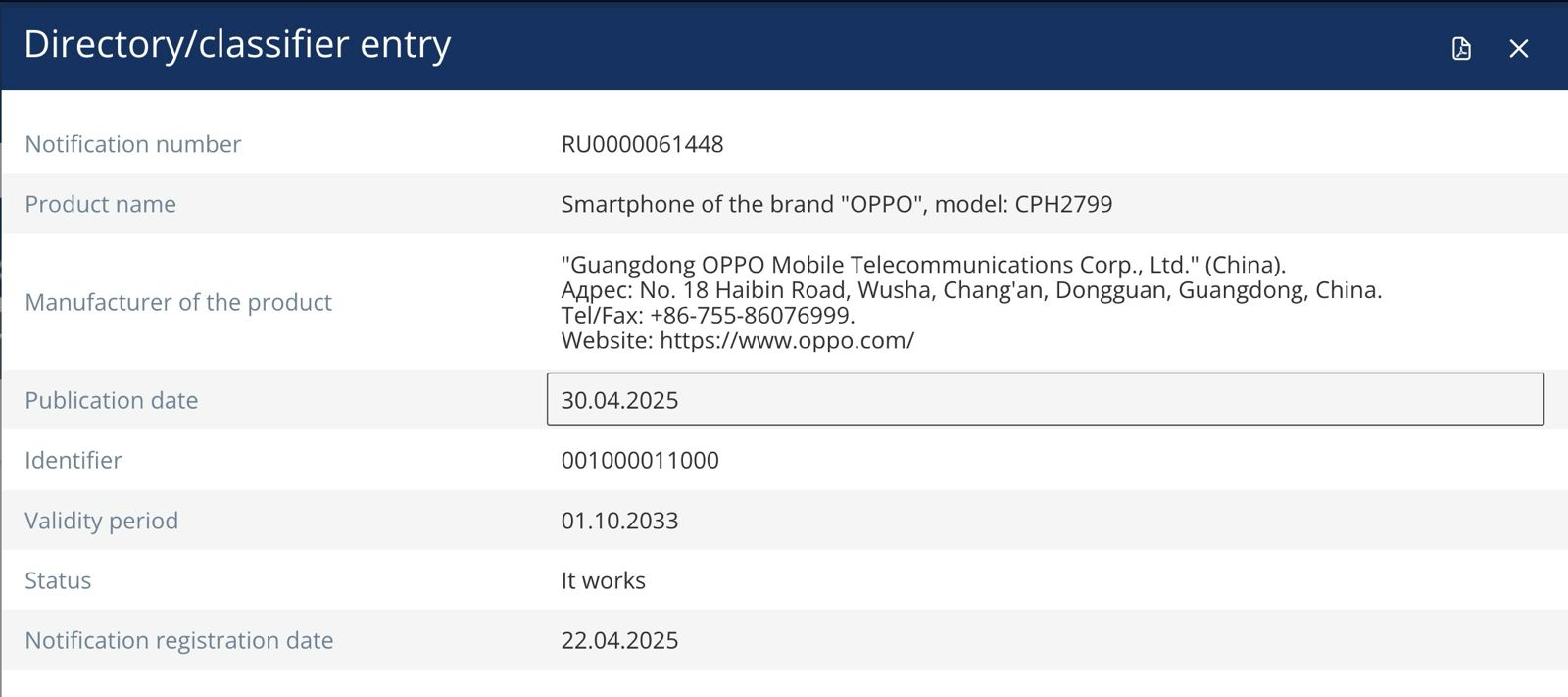Click the Product name label

100,204
